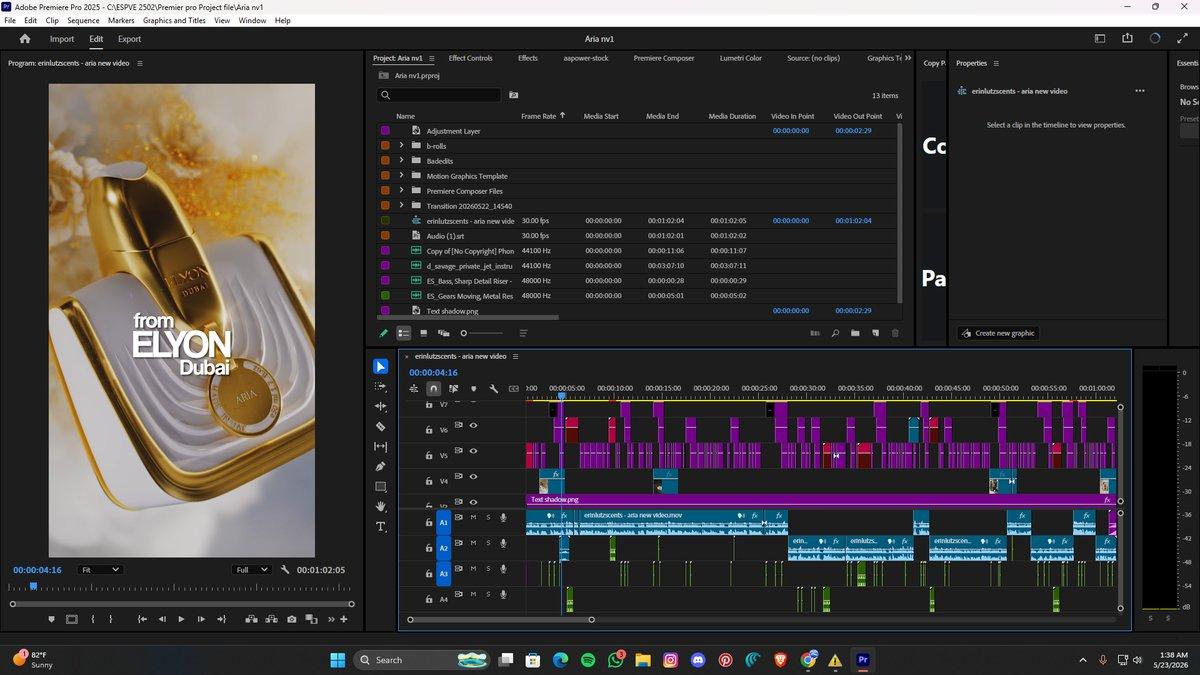Image resolution: width=1200 pixels, height=675 pixels.
Task: Open the Markers menu
Action: [121, 20]
